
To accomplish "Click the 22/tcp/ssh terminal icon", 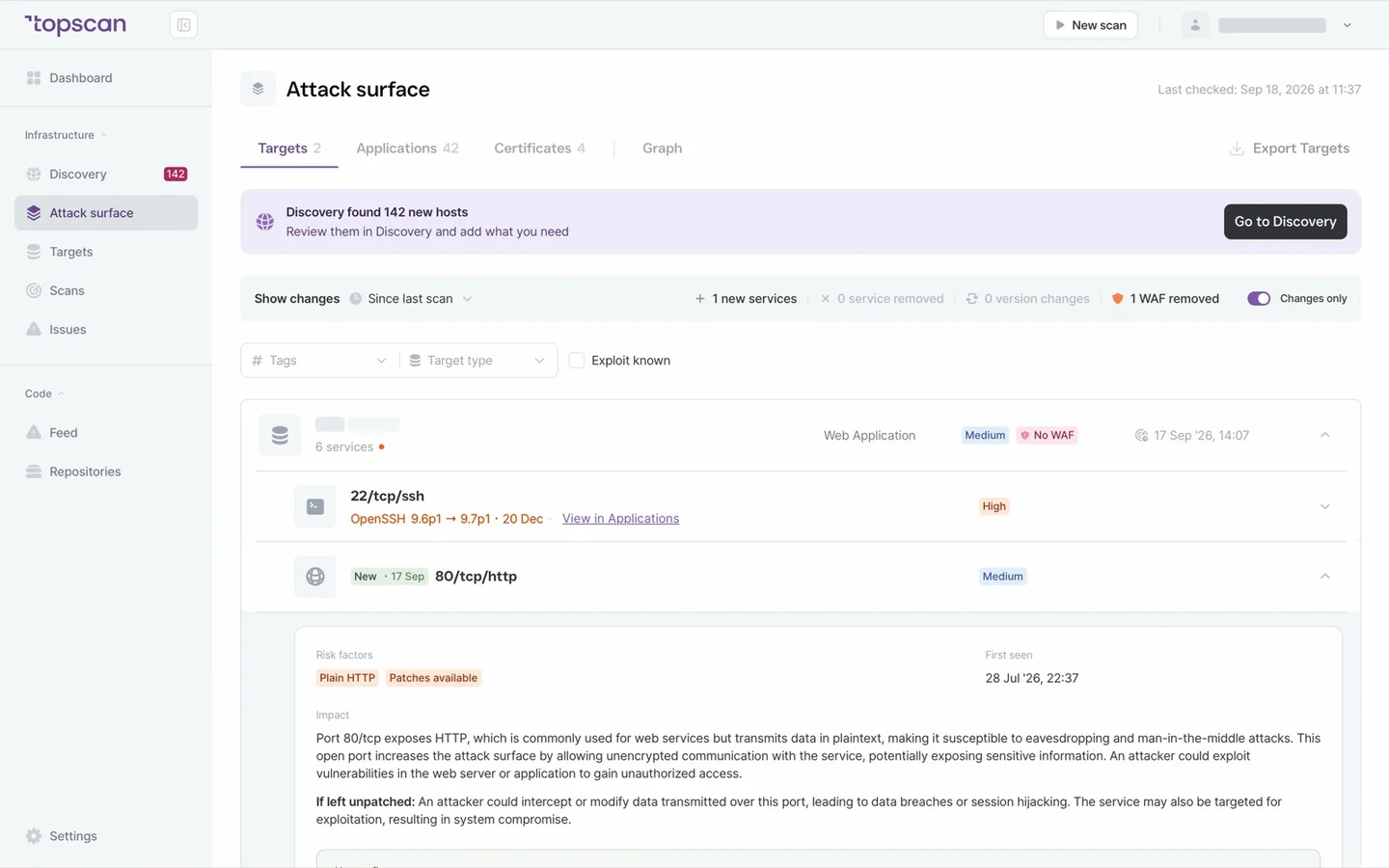I will [315, 506].
